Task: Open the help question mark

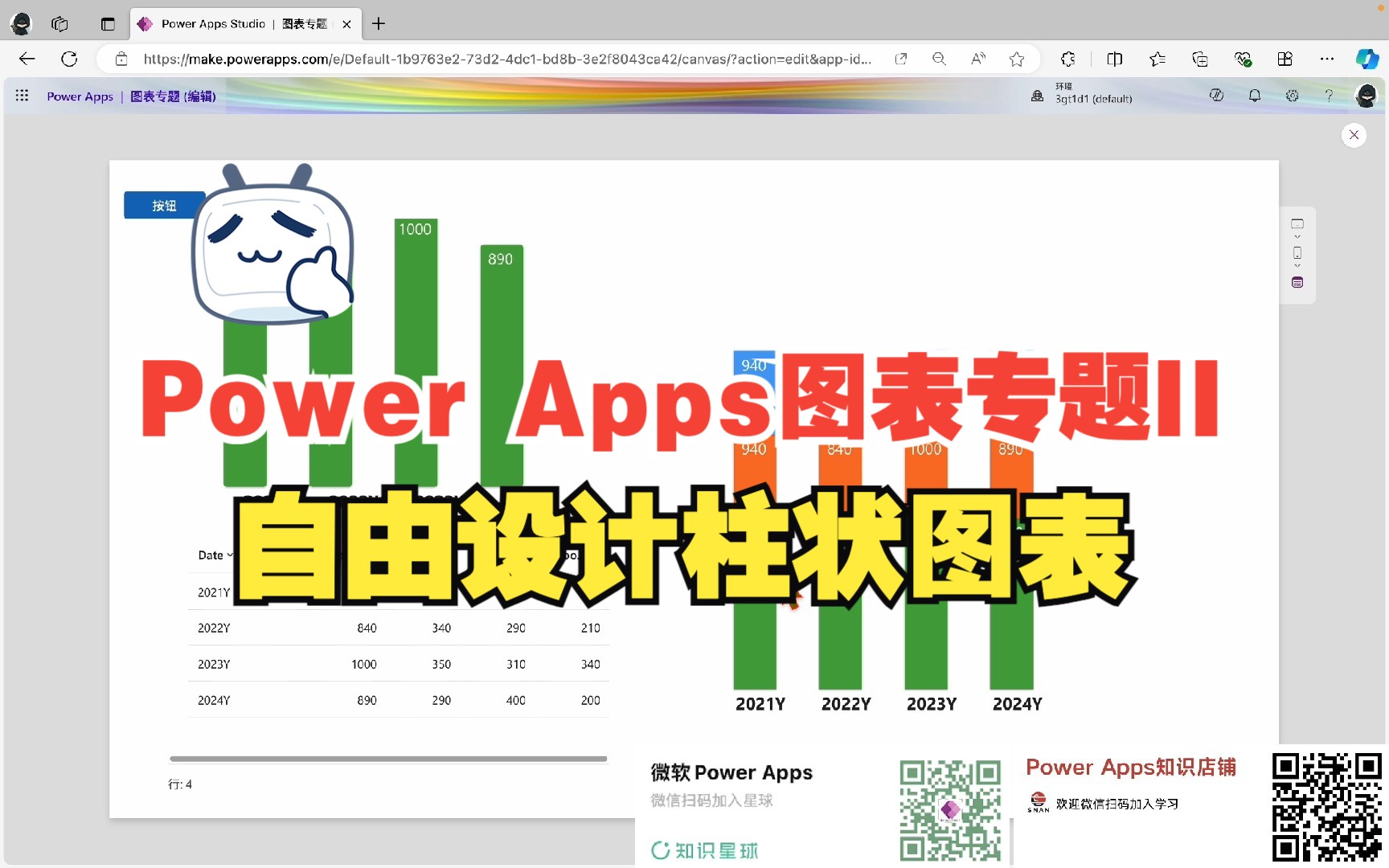Action: tap(1329, 96)
